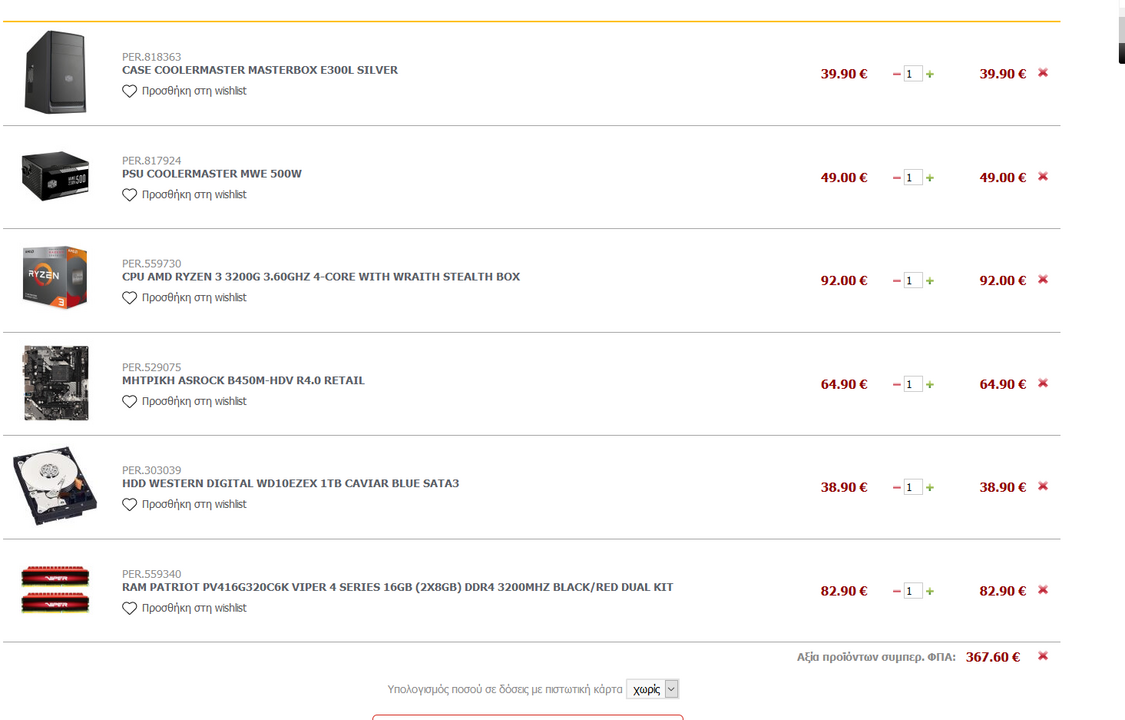Edit quantity field for CASE COOLERMASTER MASTERBOX
Viewport: 1125px width, 720px height.
coord(913,74)
